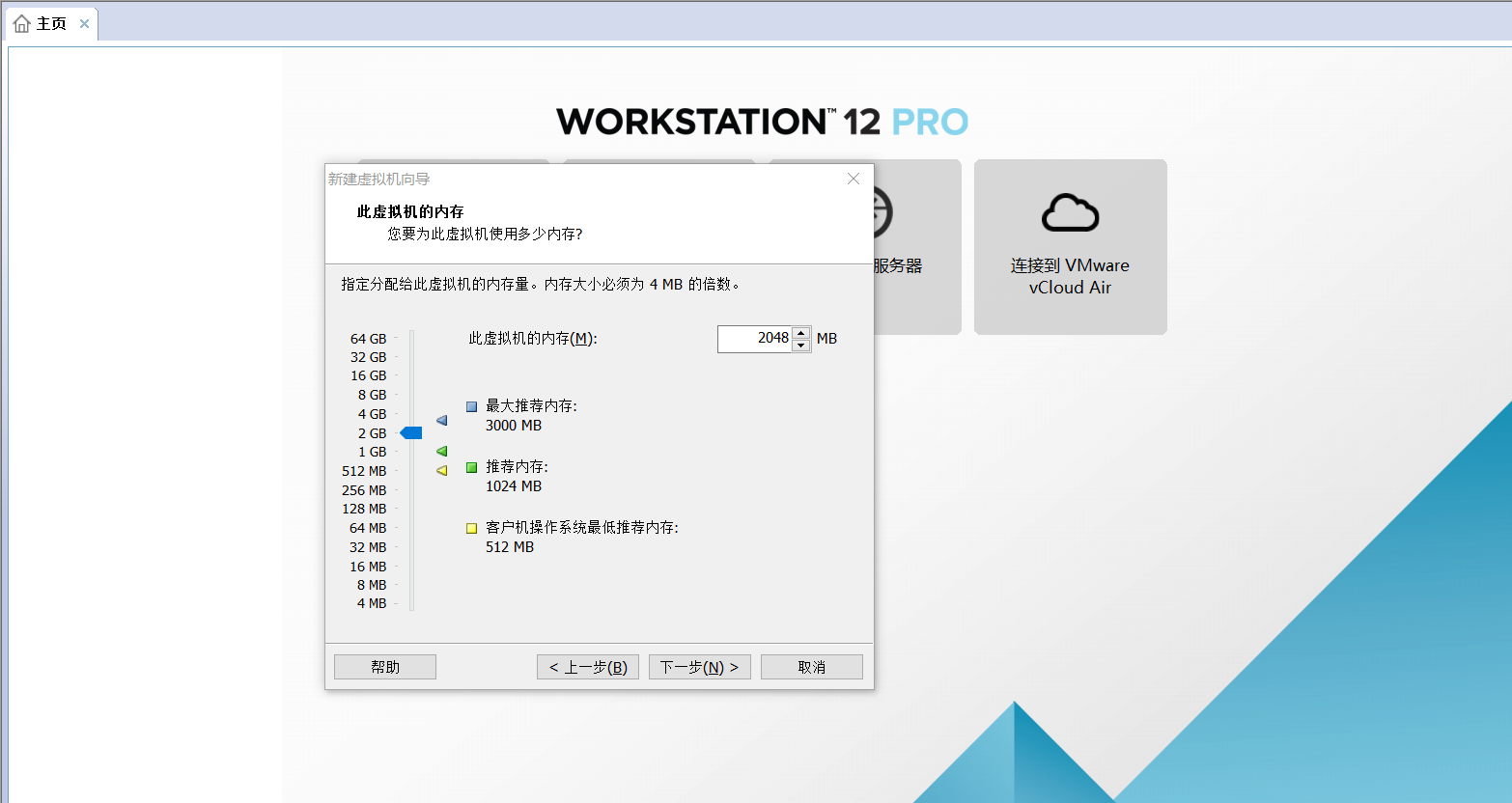Click the 128 MB slider label
Screen dimensions: 1512x803
click(x=364, y=509)
